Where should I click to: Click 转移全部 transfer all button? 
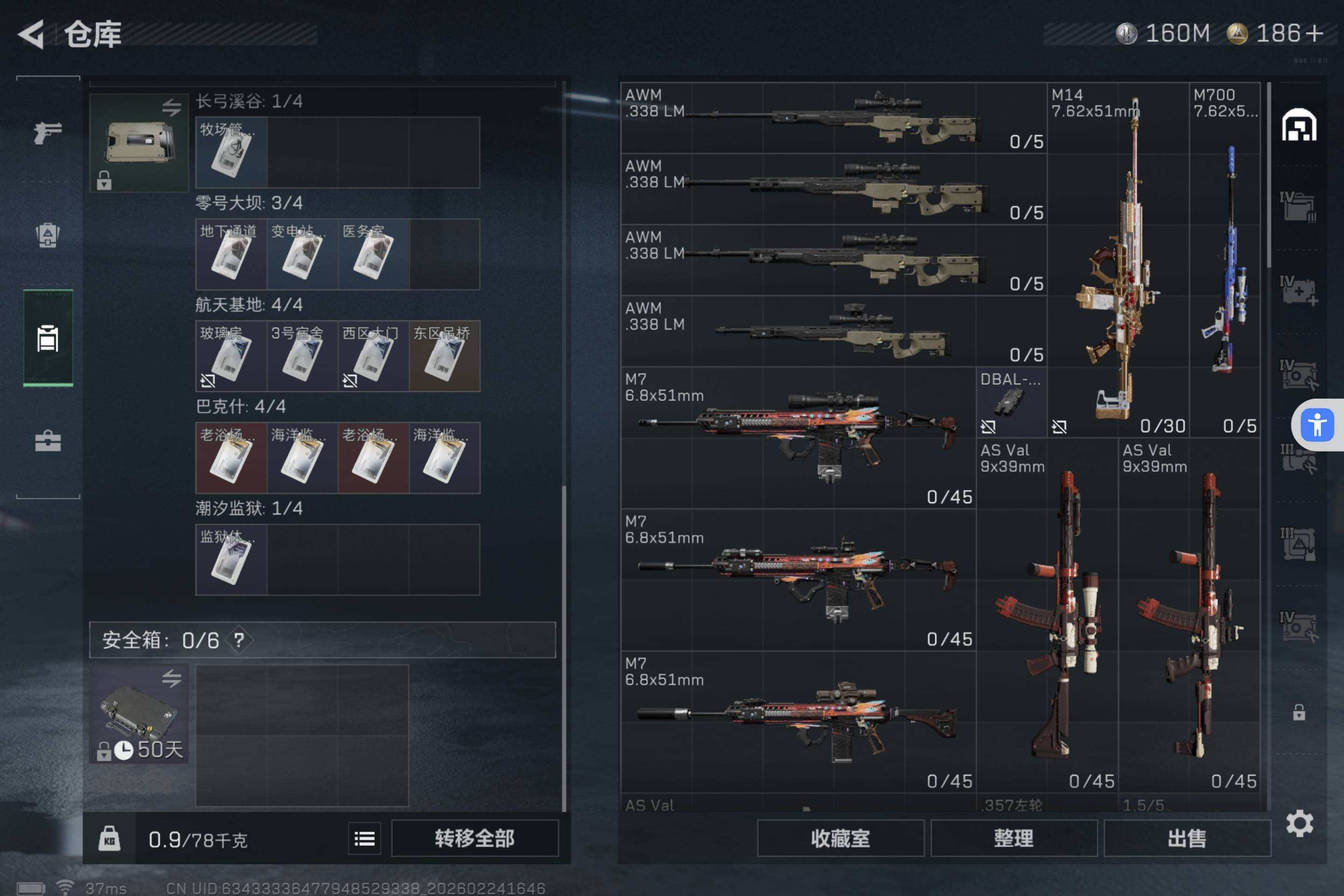(474, 838)
